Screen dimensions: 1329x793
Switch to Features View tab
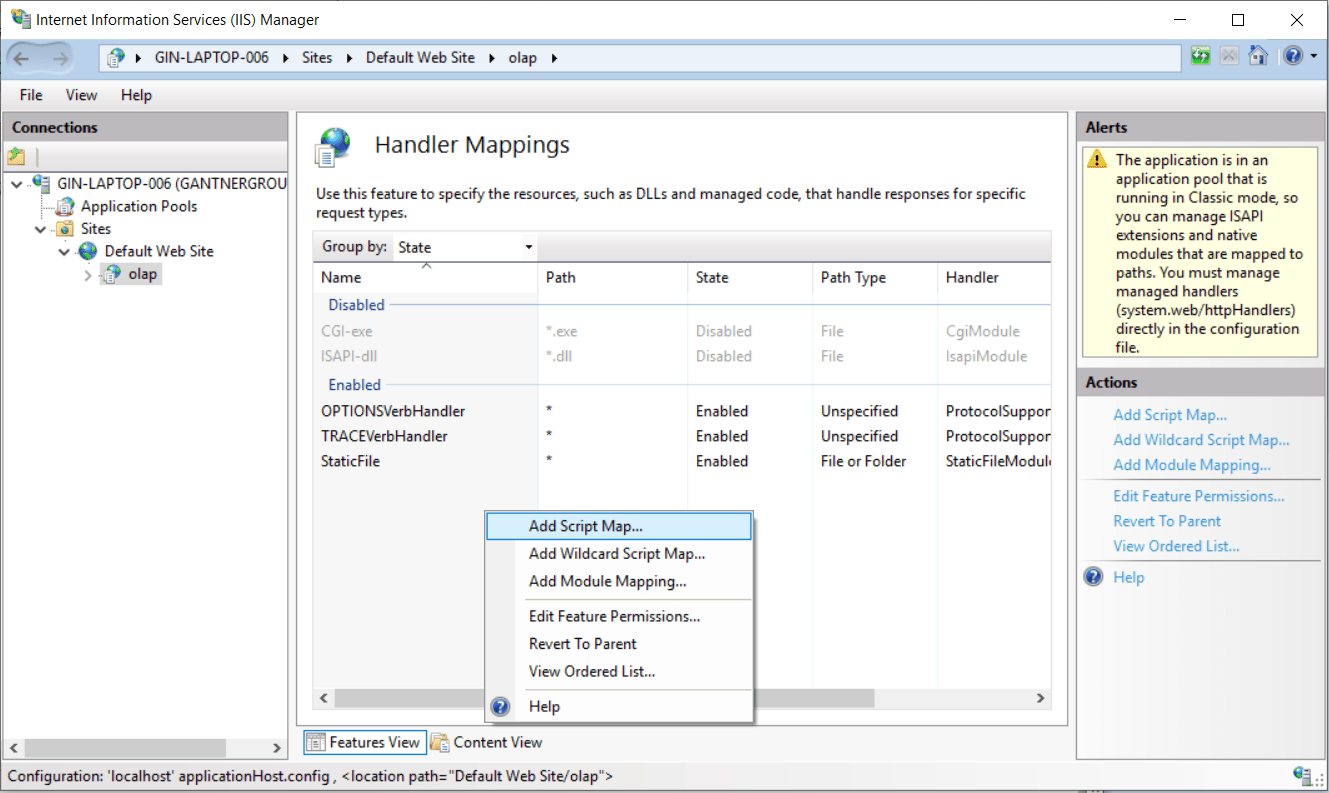point(365,742)
